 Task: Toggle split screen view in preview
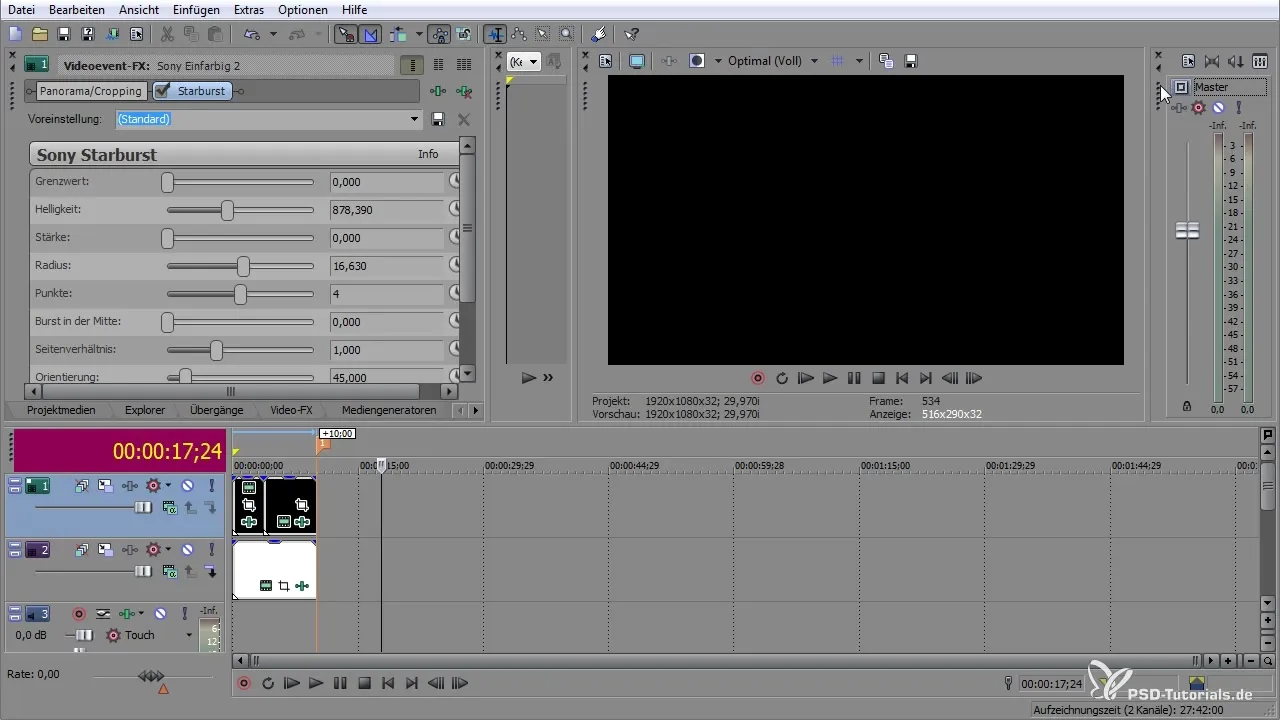(697, 61)
